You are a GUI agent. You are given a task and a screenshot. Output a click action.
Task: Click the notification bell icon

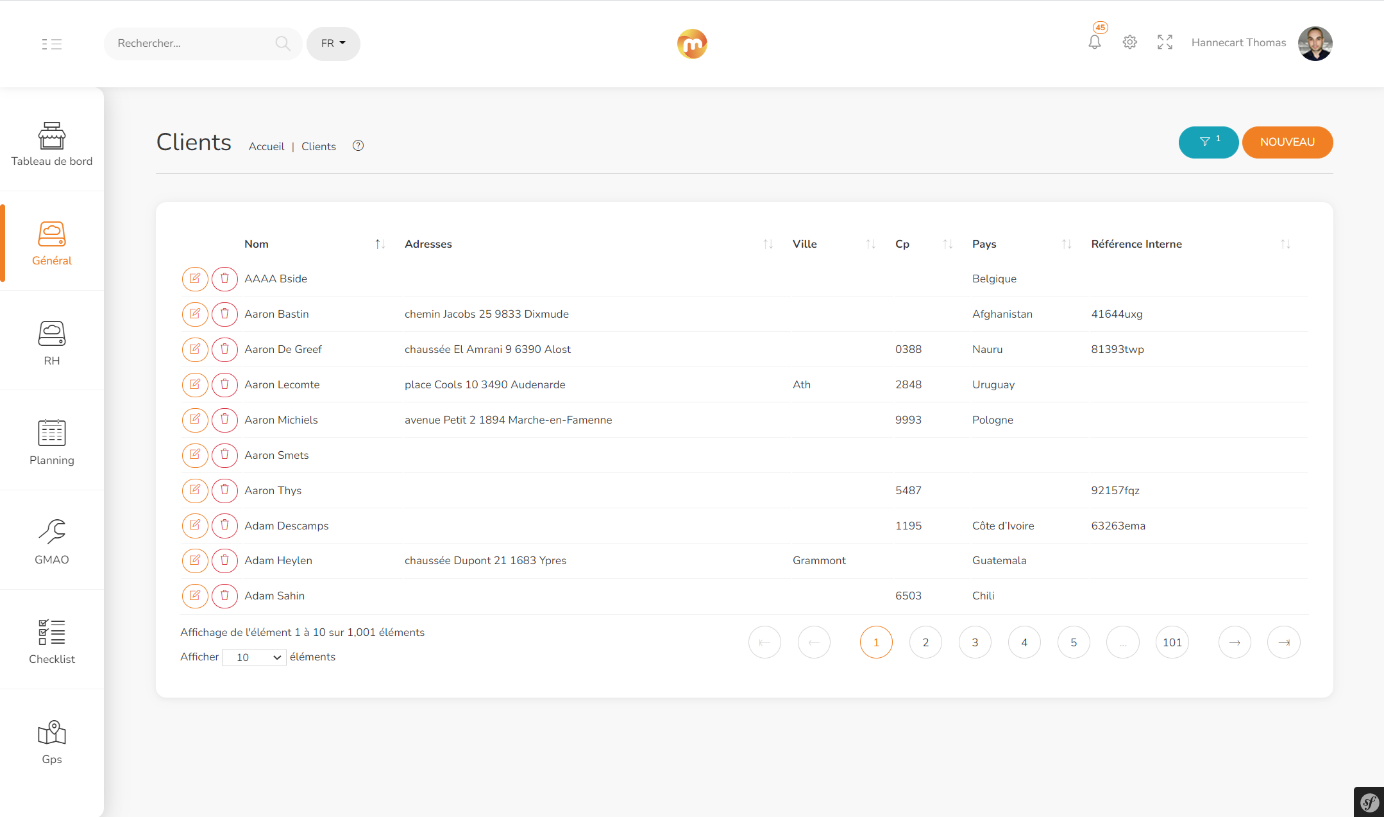click(1095, 42)
